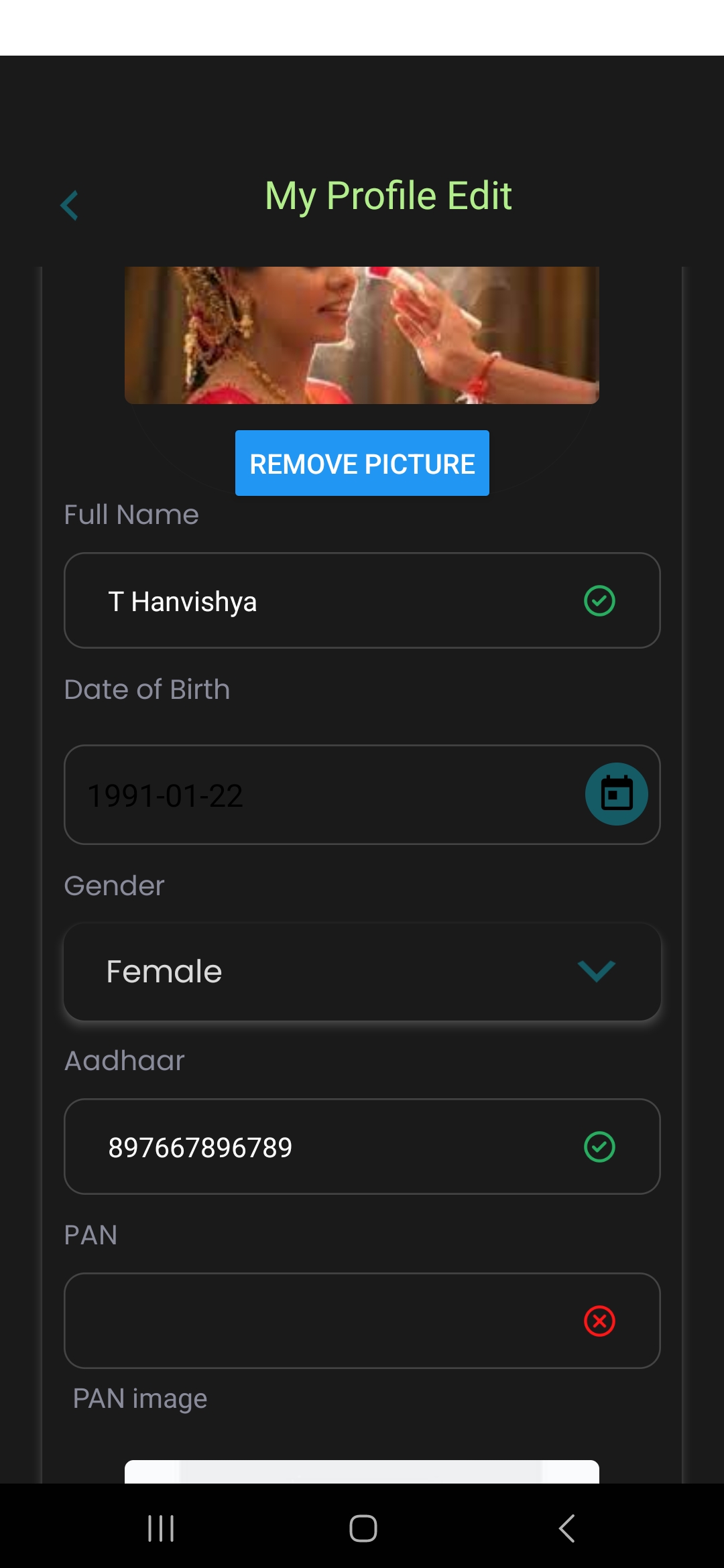Tap the PAN image label
The image size is (724, 1568).
140,1399
